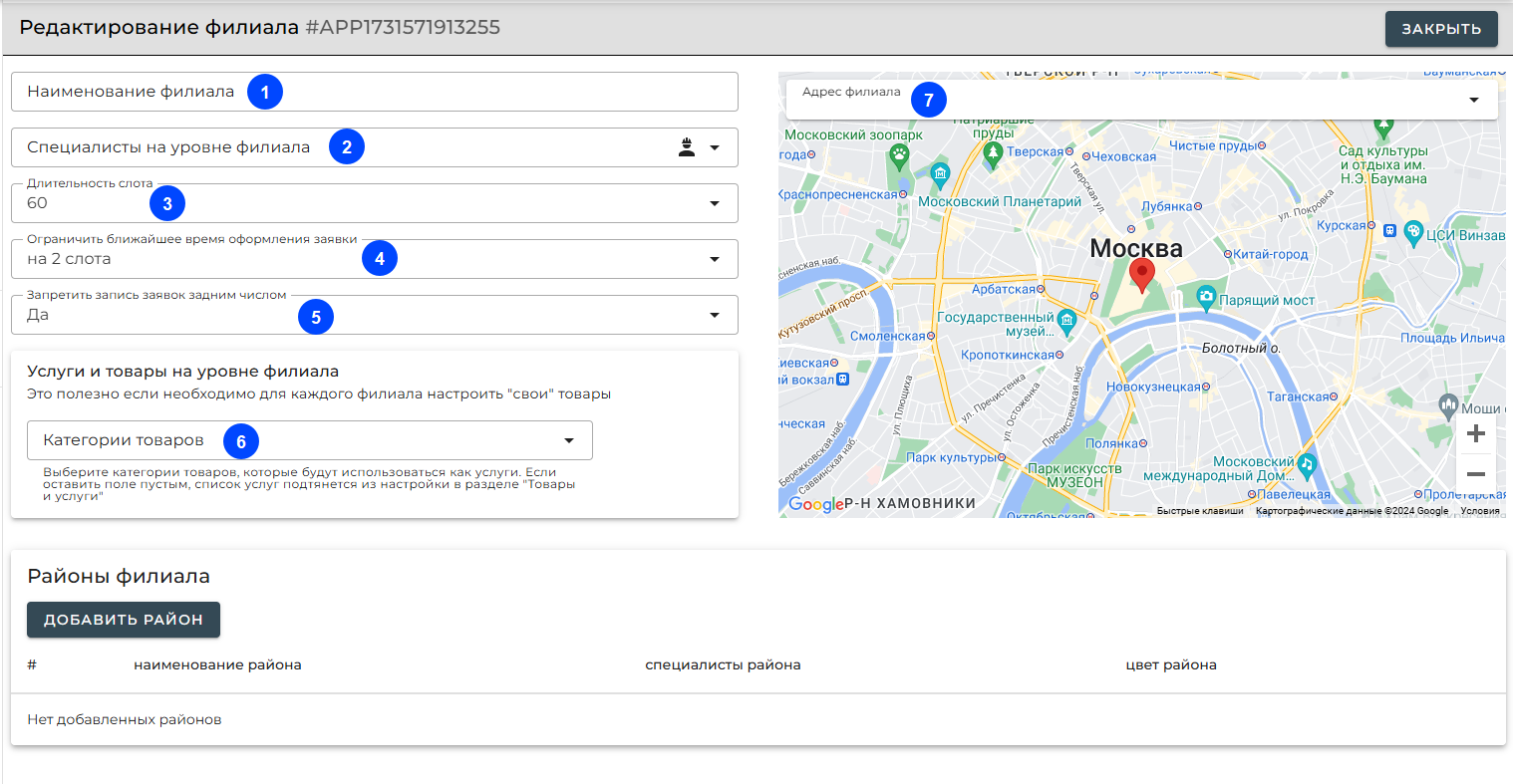The width and height of the screenshot is (1513, 784).
Task: Click the specialist person icon
Action: [x=687, y=147]
